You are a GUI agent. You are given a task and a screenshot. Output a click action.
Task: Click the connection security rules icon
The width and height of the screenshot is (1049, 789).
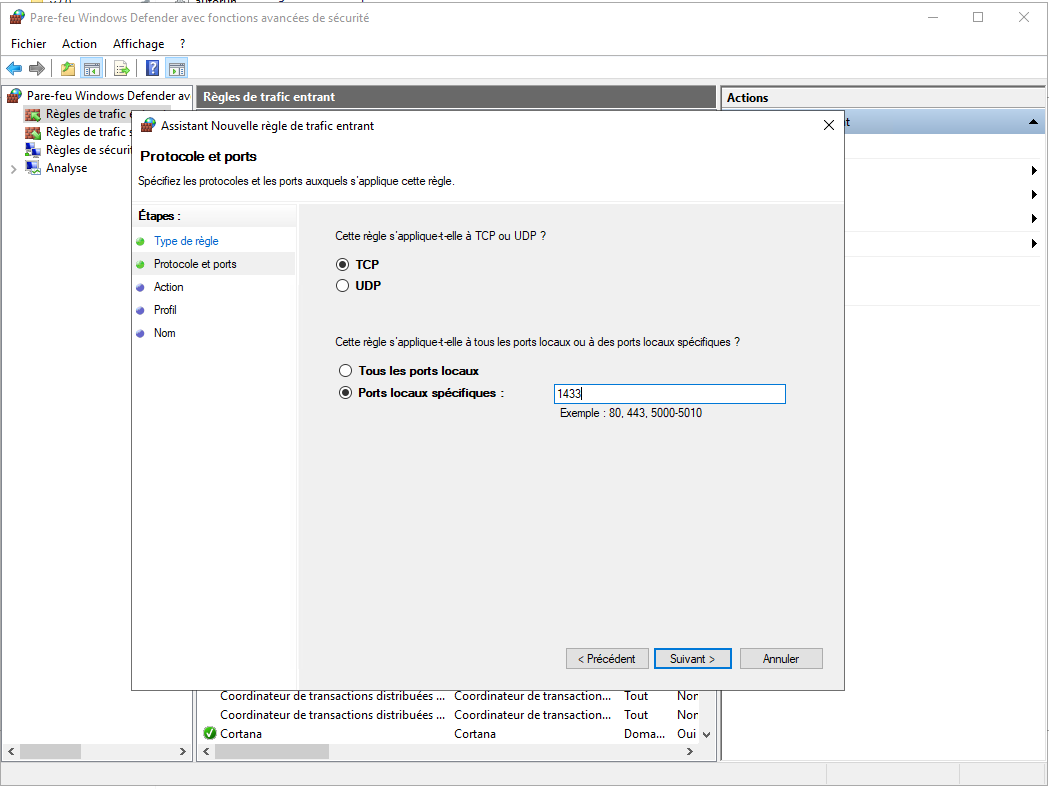(x=33, y=150)
